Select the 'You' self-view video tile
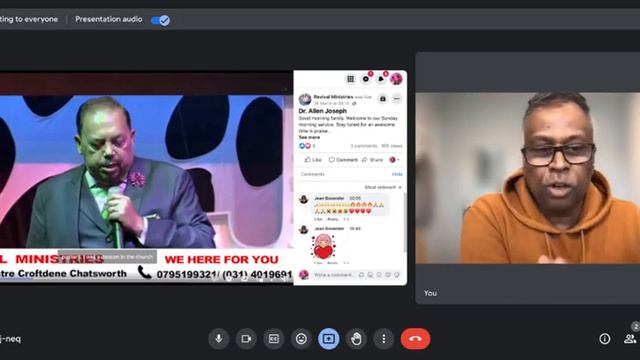This screenshot has width=640, height=360. click(x=528, y=178)
